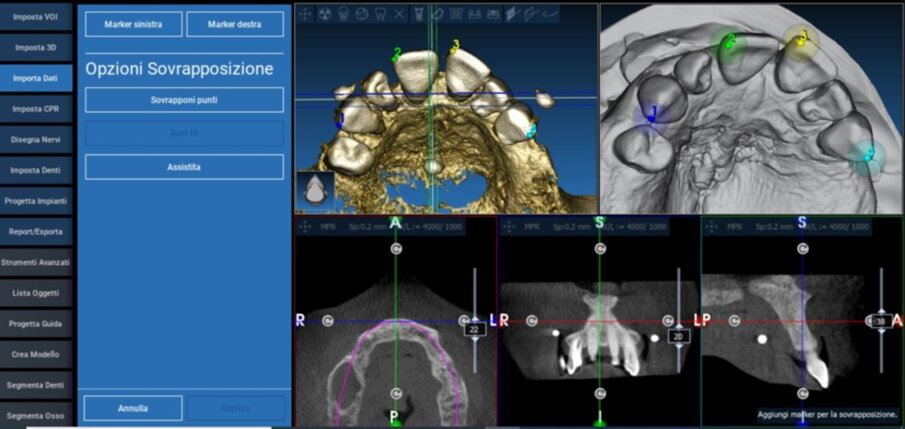Image resolution: width=905 pixels, height=429 pixels.
Task: Click the move icon in the axial MPR header
Action: pos(305,227)
